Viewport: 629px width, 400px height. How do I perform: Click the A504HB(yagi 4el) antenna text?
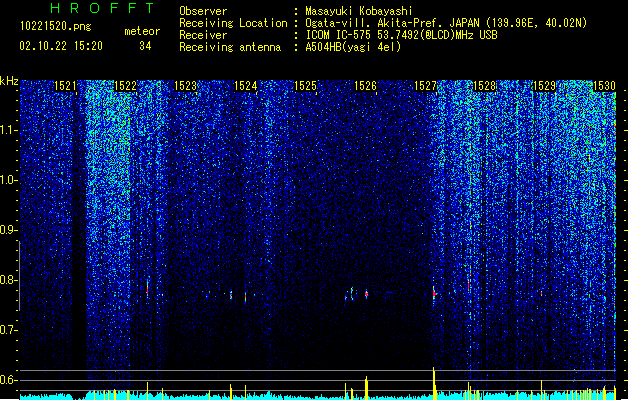(353, 47)
